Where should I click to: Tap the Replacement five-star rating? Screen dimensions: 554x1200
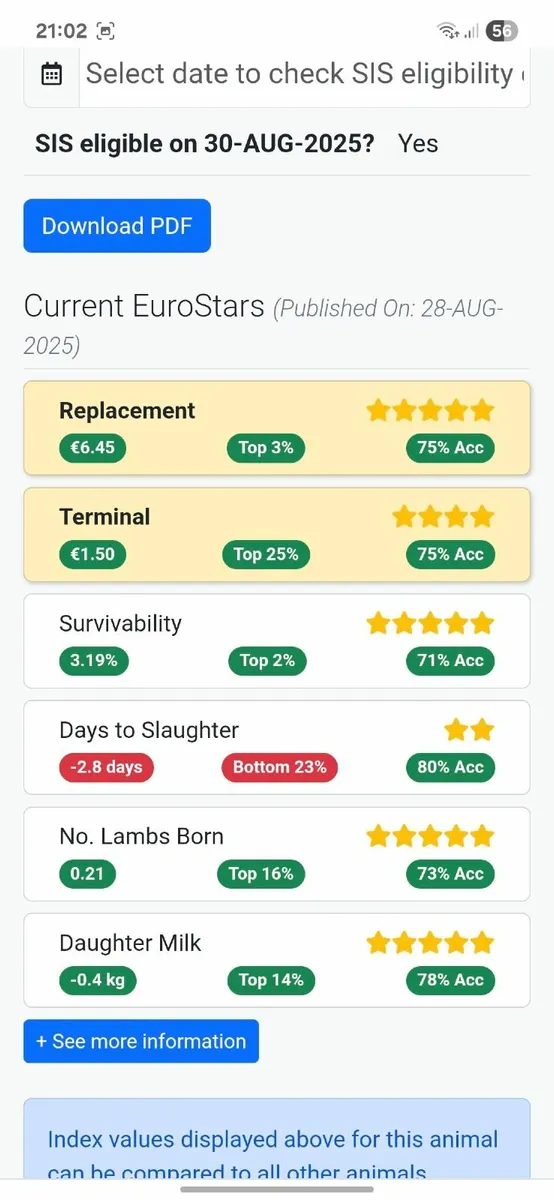tap(430, 411)
